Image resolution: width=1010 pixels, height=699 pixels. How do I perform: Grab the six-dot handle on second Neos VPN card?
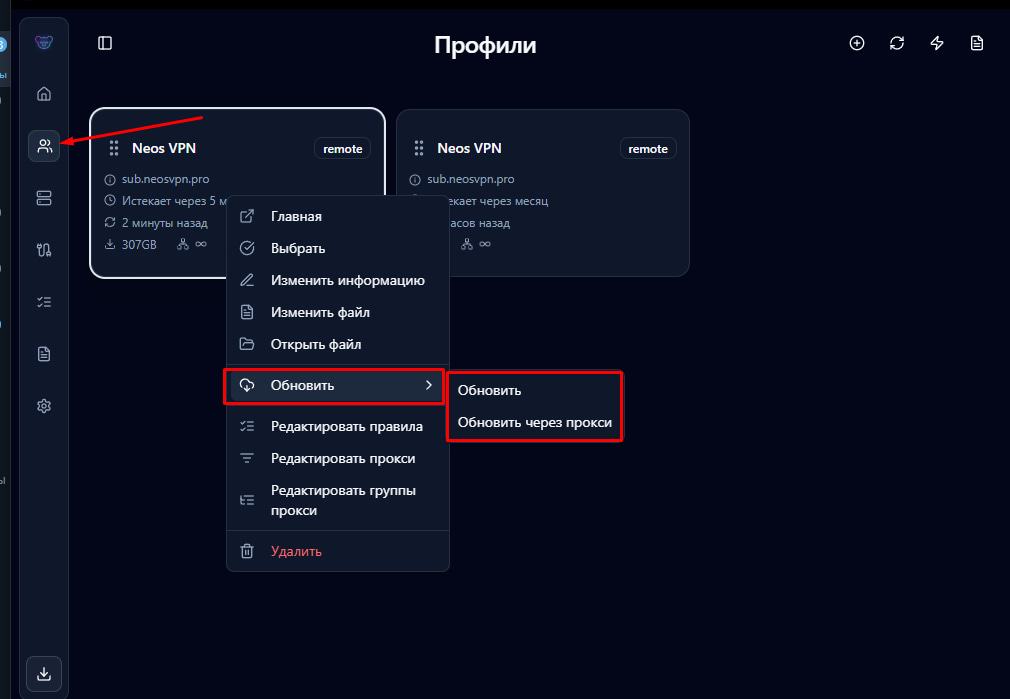[419, 147]
